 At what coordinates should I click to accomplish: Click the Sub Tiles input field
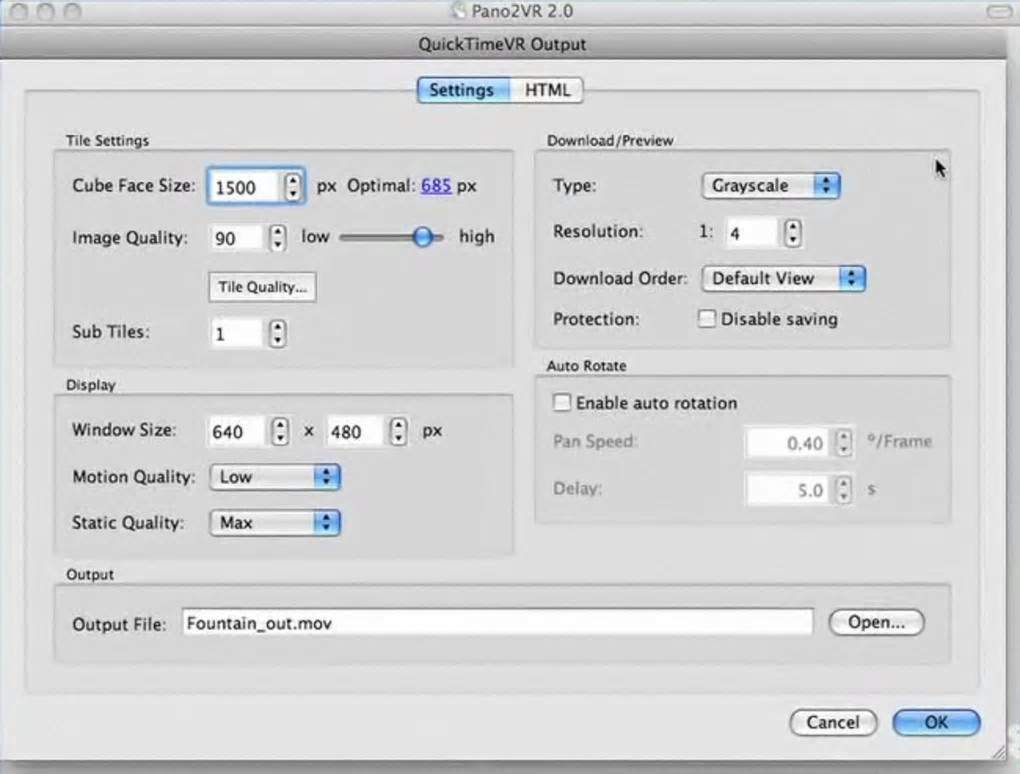pyautogui.click(x=237, y=334)
